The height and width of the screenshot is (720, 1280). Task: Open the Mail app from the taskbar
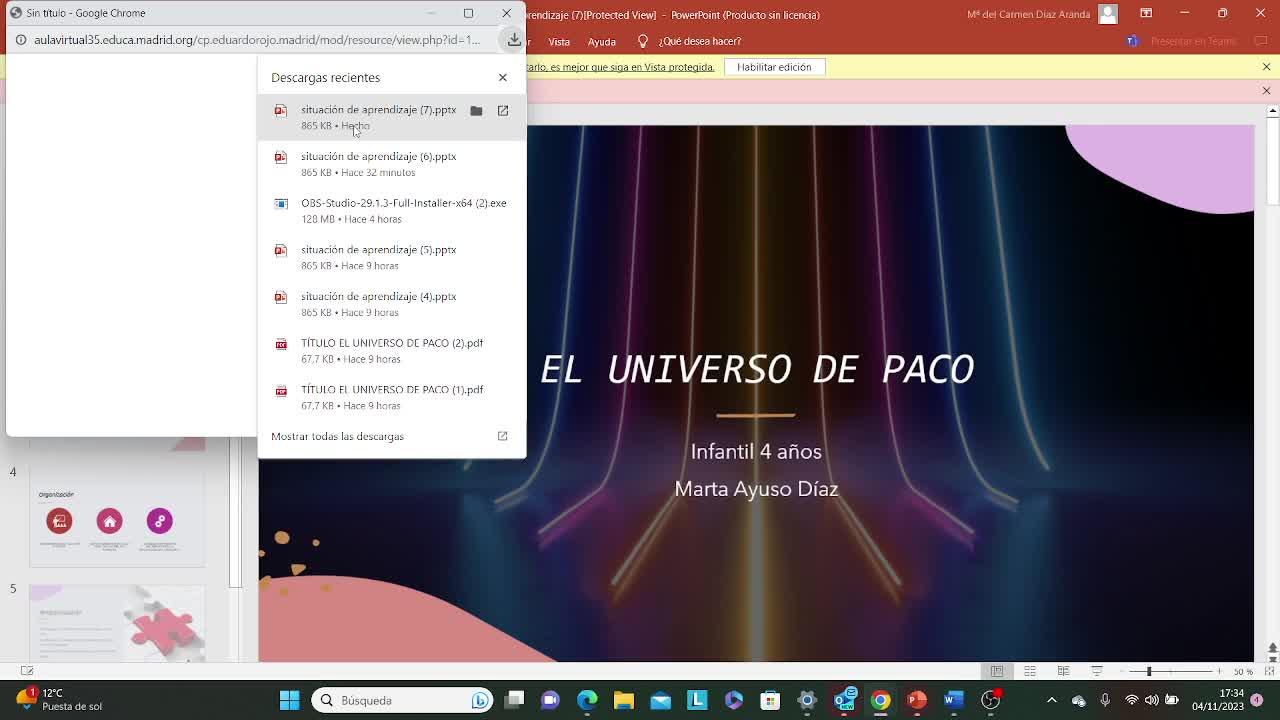point(660,700)
